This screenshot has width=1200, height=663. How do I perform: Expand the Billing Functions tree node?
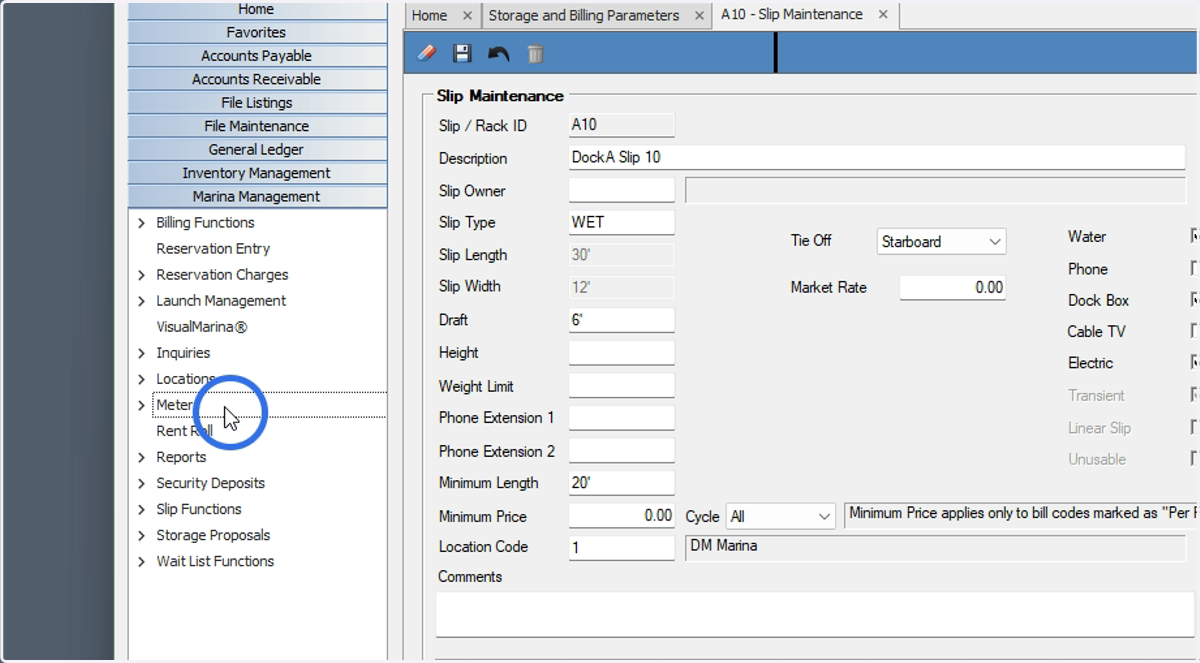click(141, 223)
